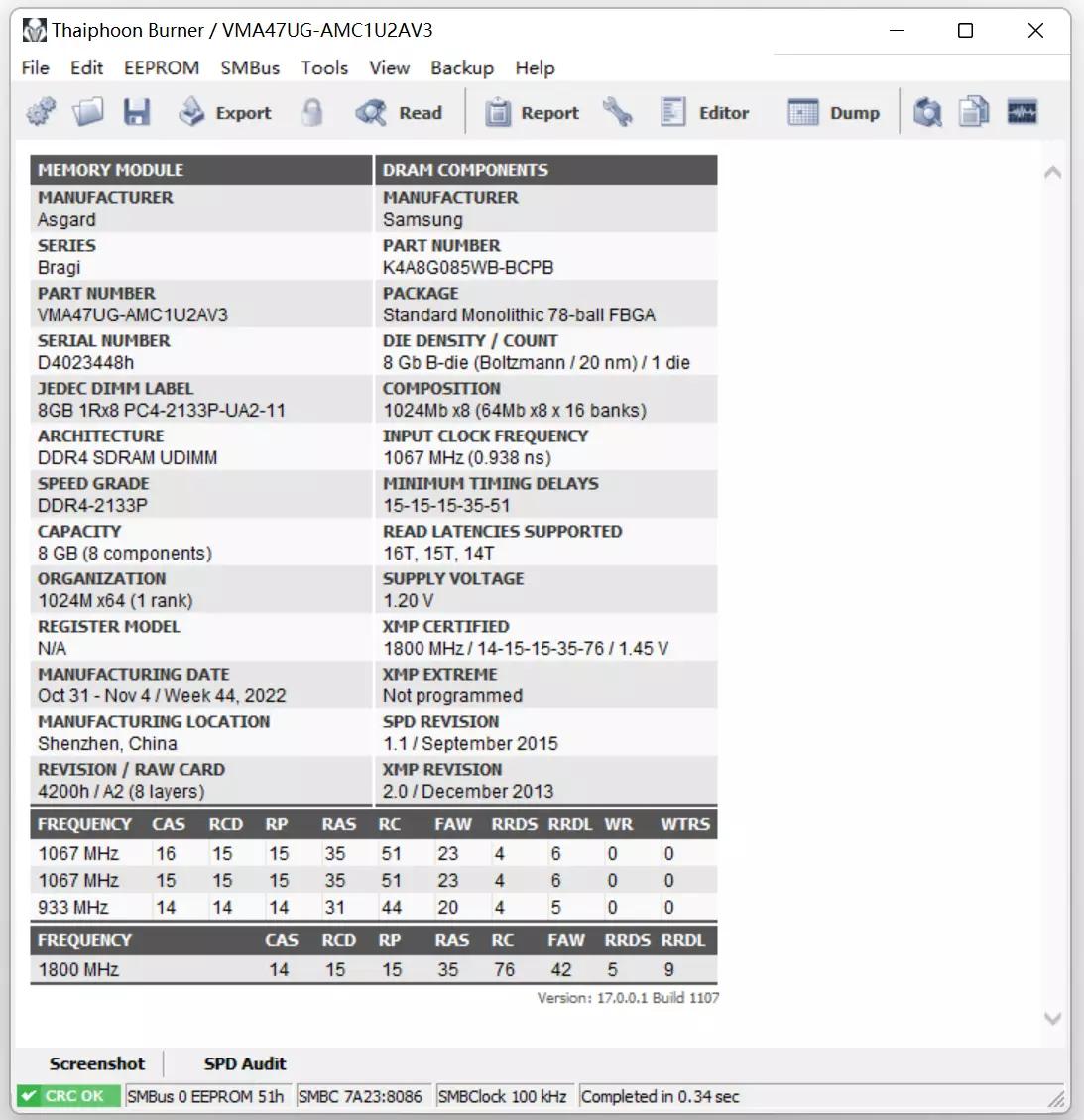Image resolution: width=1084 pixels, height=1120 pixels.
Task: Click the scrollbar down arrow
Action: tap(1052, 1018)
